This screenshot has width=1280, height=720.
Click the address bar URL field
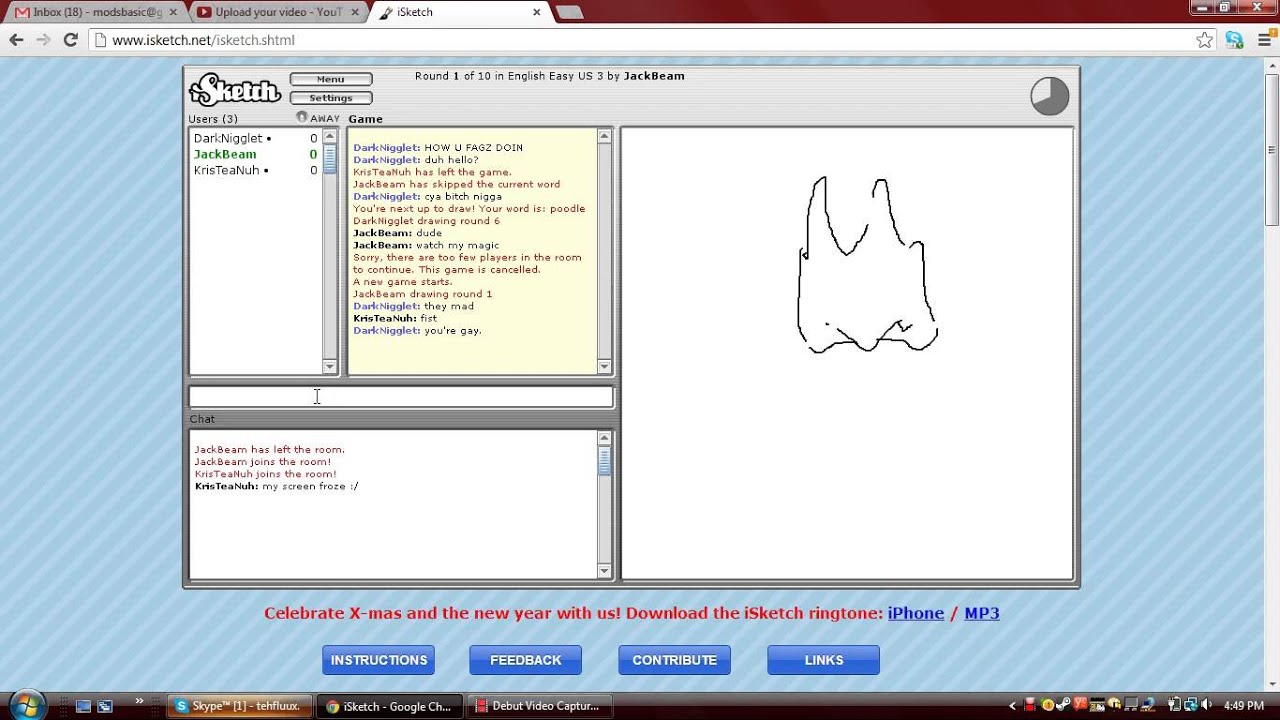[640, 40]
